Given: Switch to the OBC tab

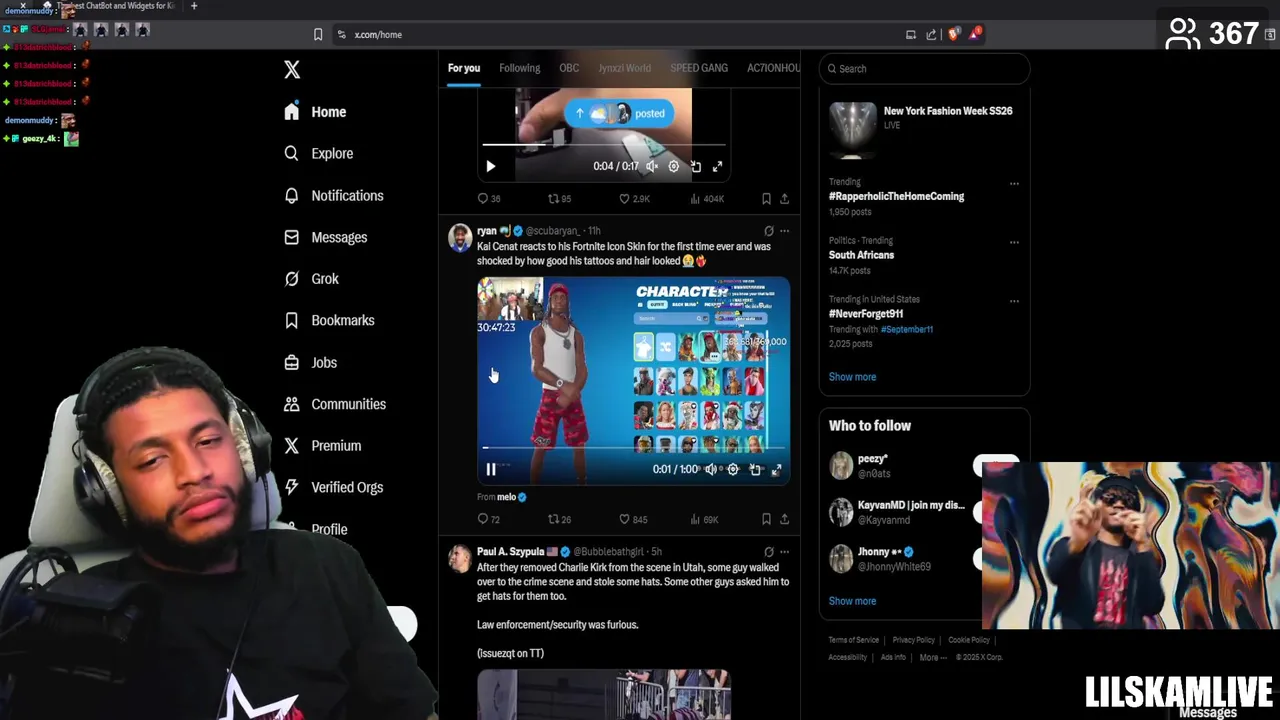Looking at the screenshot, I should coord(569,68).
